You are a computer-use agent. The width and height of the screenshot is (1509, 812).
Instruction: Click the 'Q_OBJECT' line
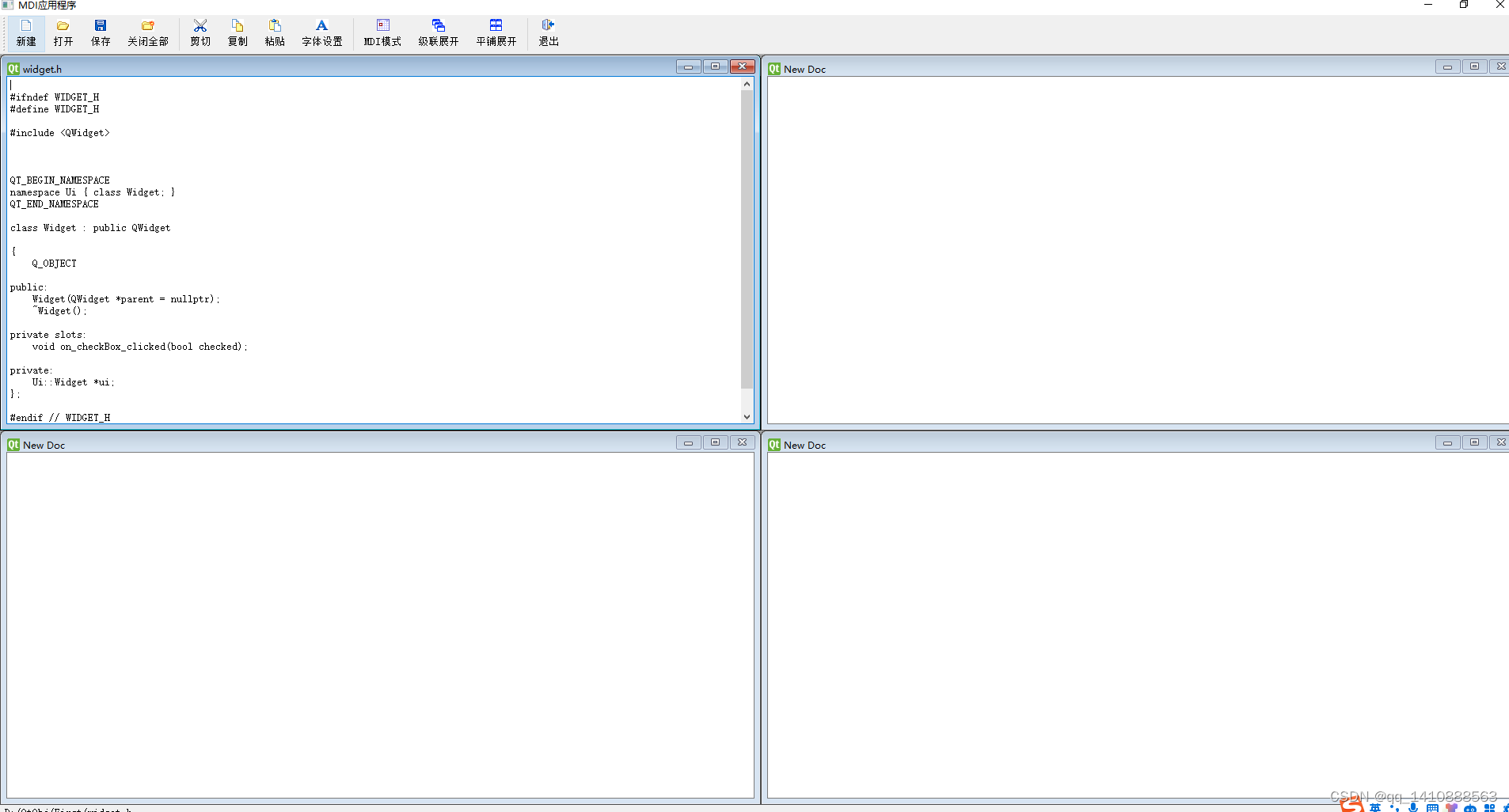[x=55, y=264]
